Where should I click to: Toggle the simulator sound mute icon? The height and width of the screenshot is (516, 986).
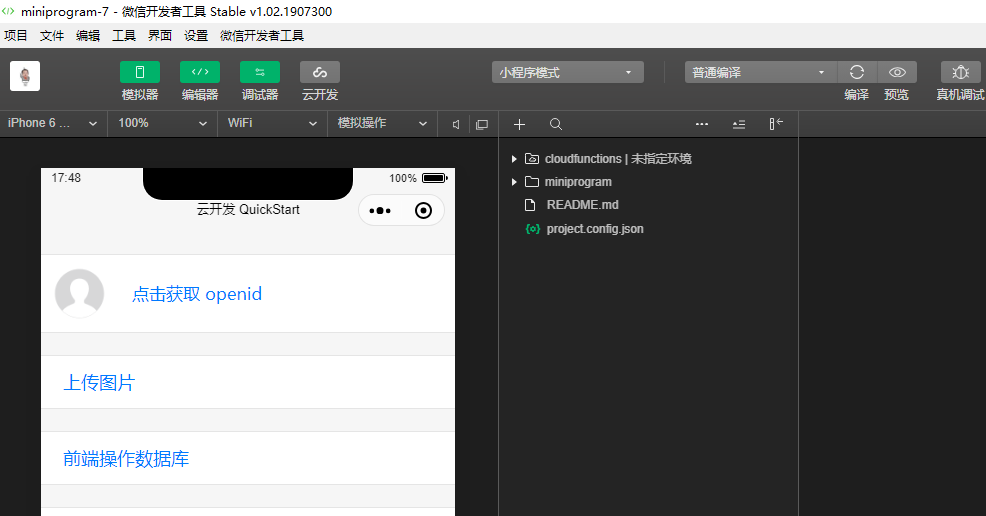[456, 124]
